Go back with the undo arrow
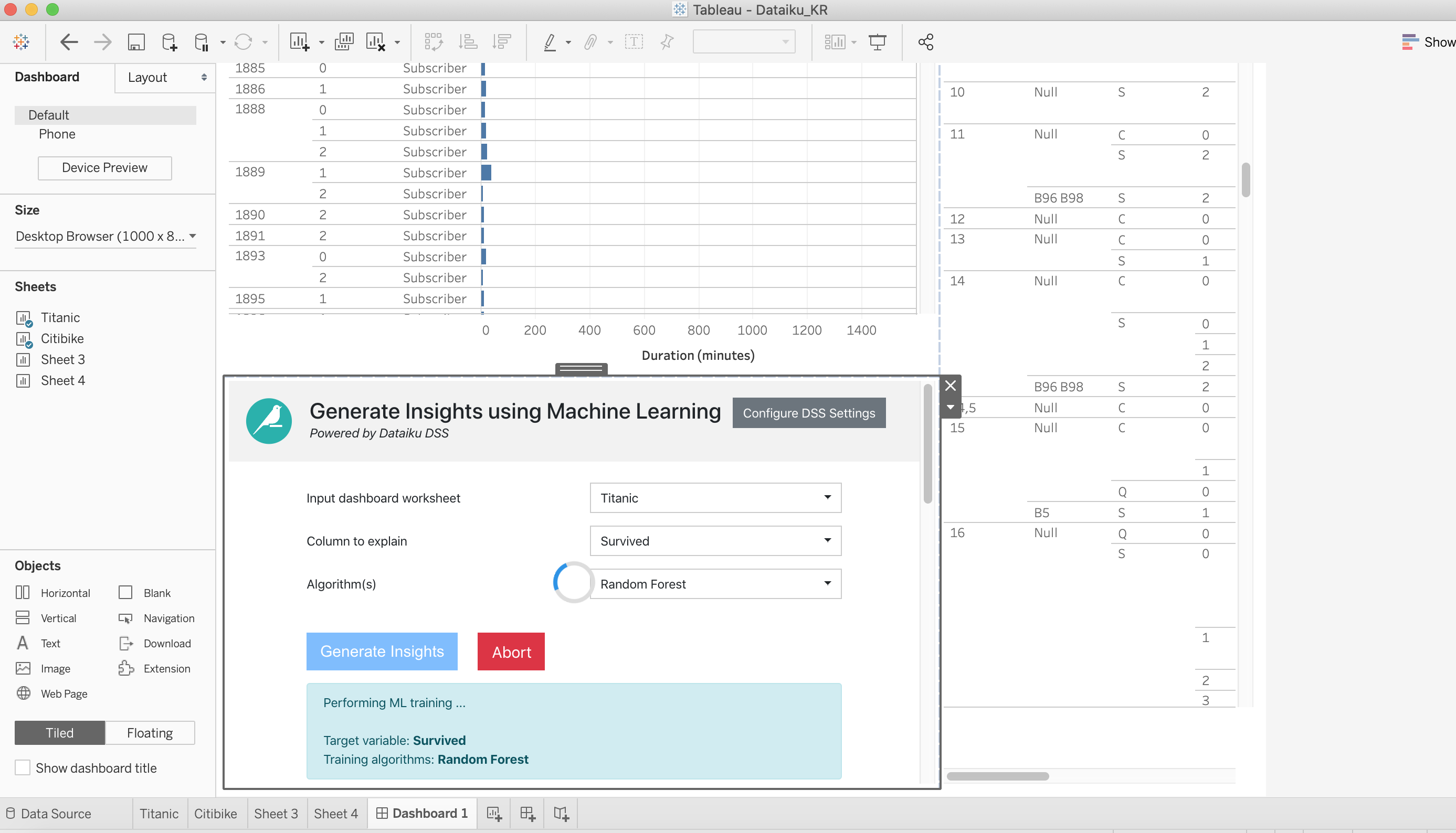The width and height of the screenshot is (1456, 833). tap(69, 42)
